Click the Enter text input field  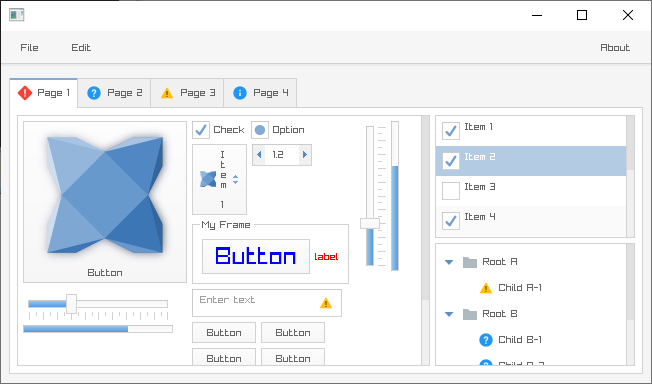coord(267,303)
